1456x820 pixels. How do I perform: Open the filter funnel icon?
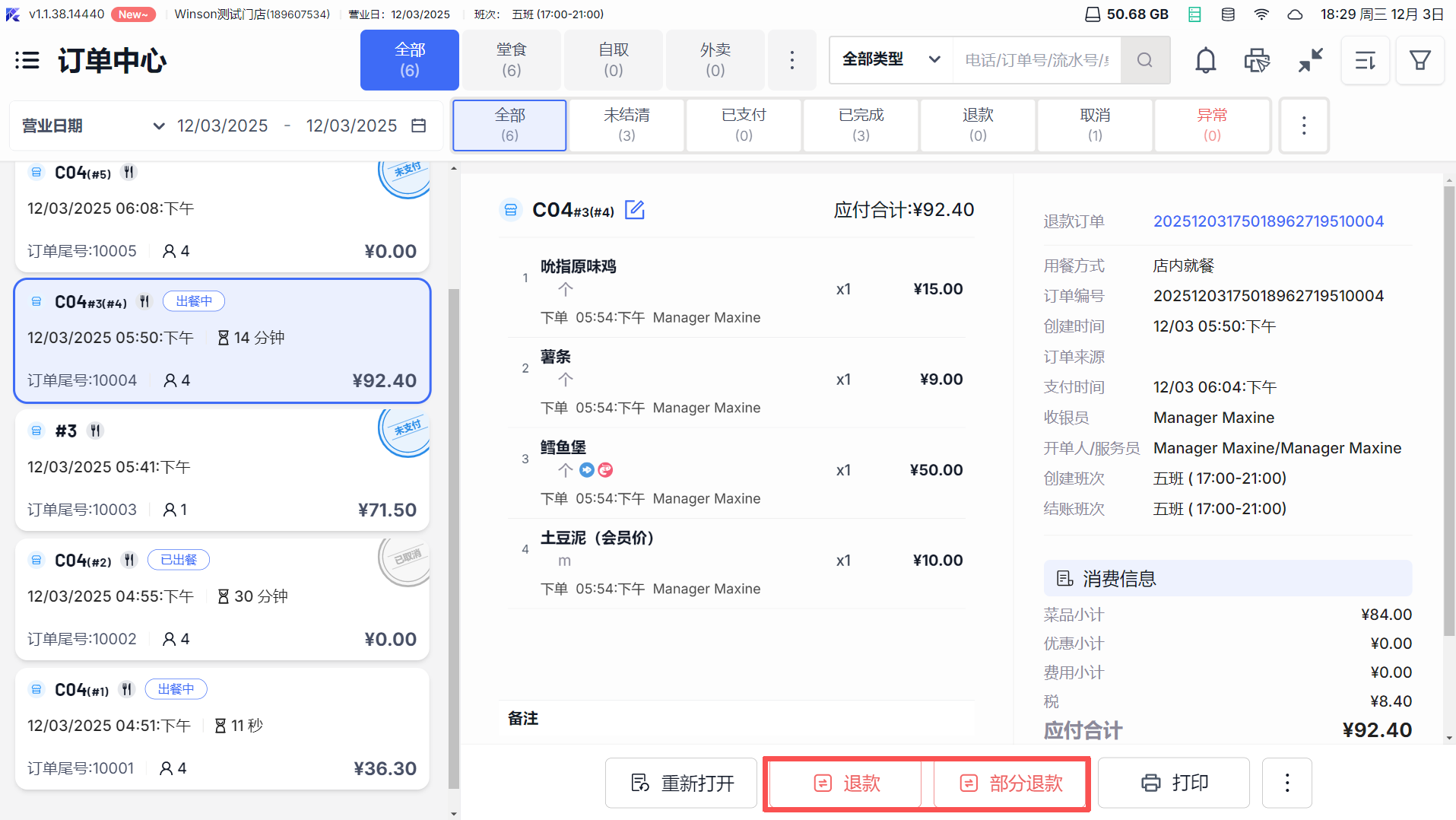(1420, 60)
